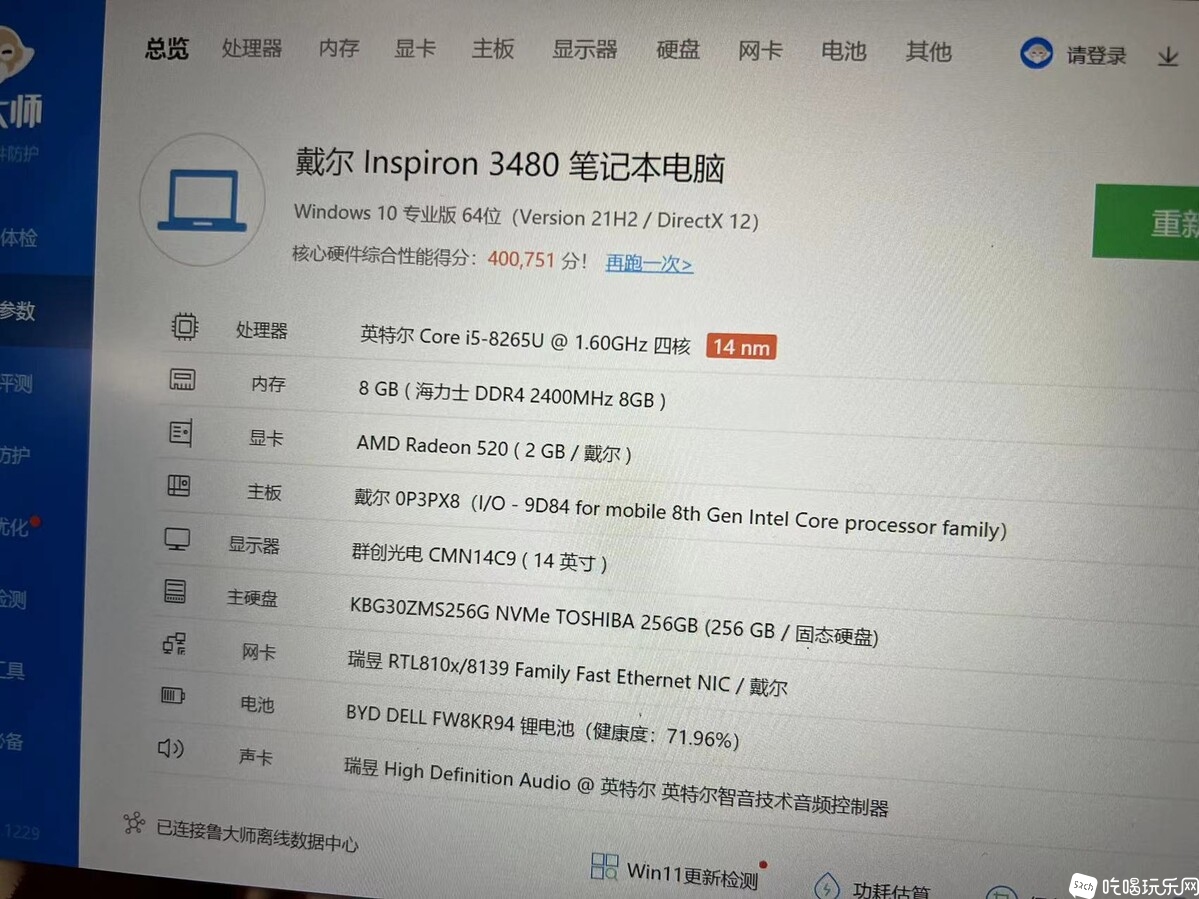Switch to the 网卡 tab
This screenshot has height=899, width=1199.
759,51
